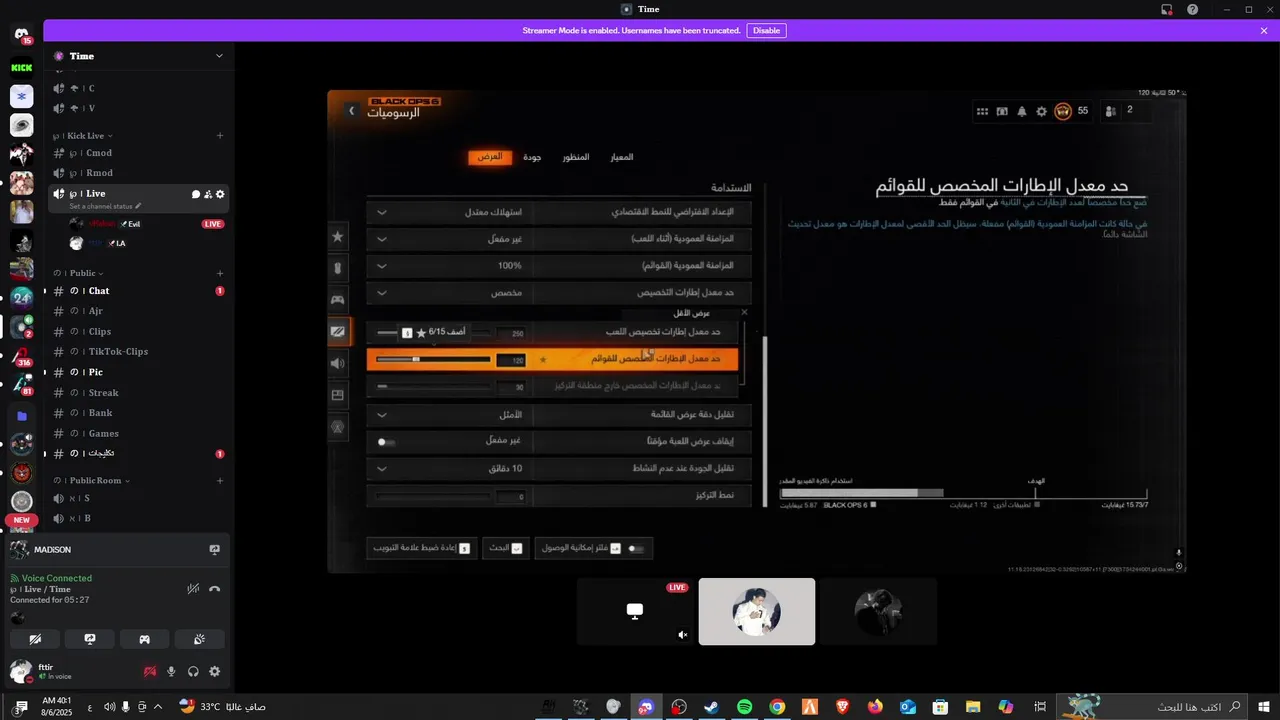
Task: Open Discord direct messages home icon
Action: tap(21, 36)
